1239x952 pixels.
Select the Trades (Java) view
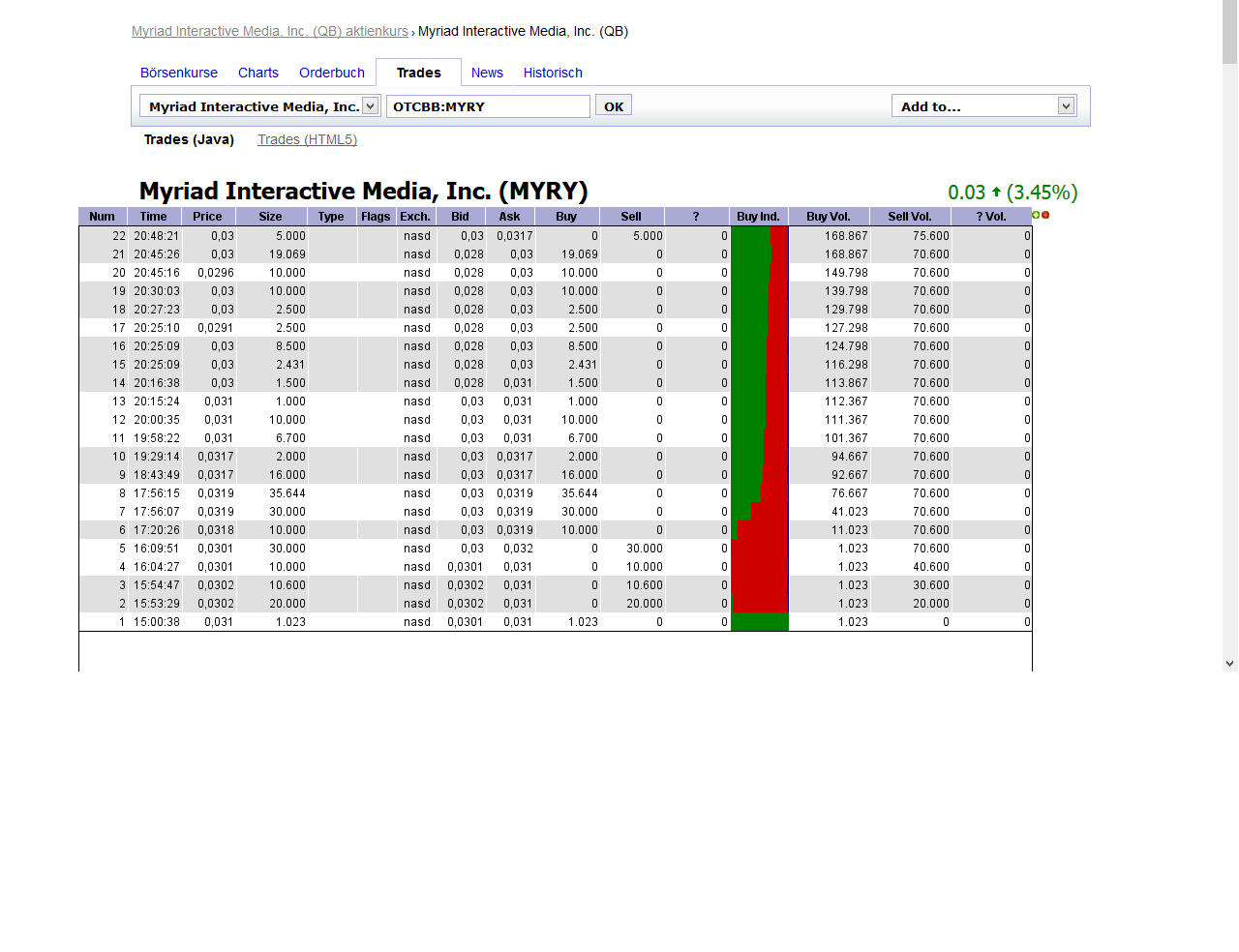click(x=189, y=139)
